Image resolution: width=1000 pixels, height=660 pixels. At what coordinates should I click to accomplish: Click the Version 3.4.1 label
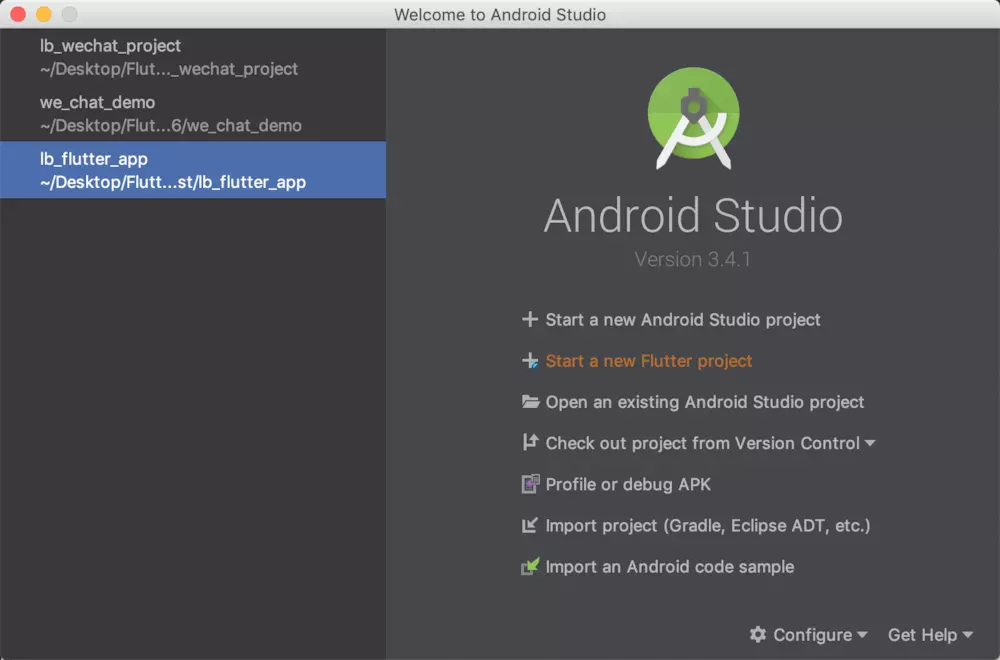(x=693, y=260)
